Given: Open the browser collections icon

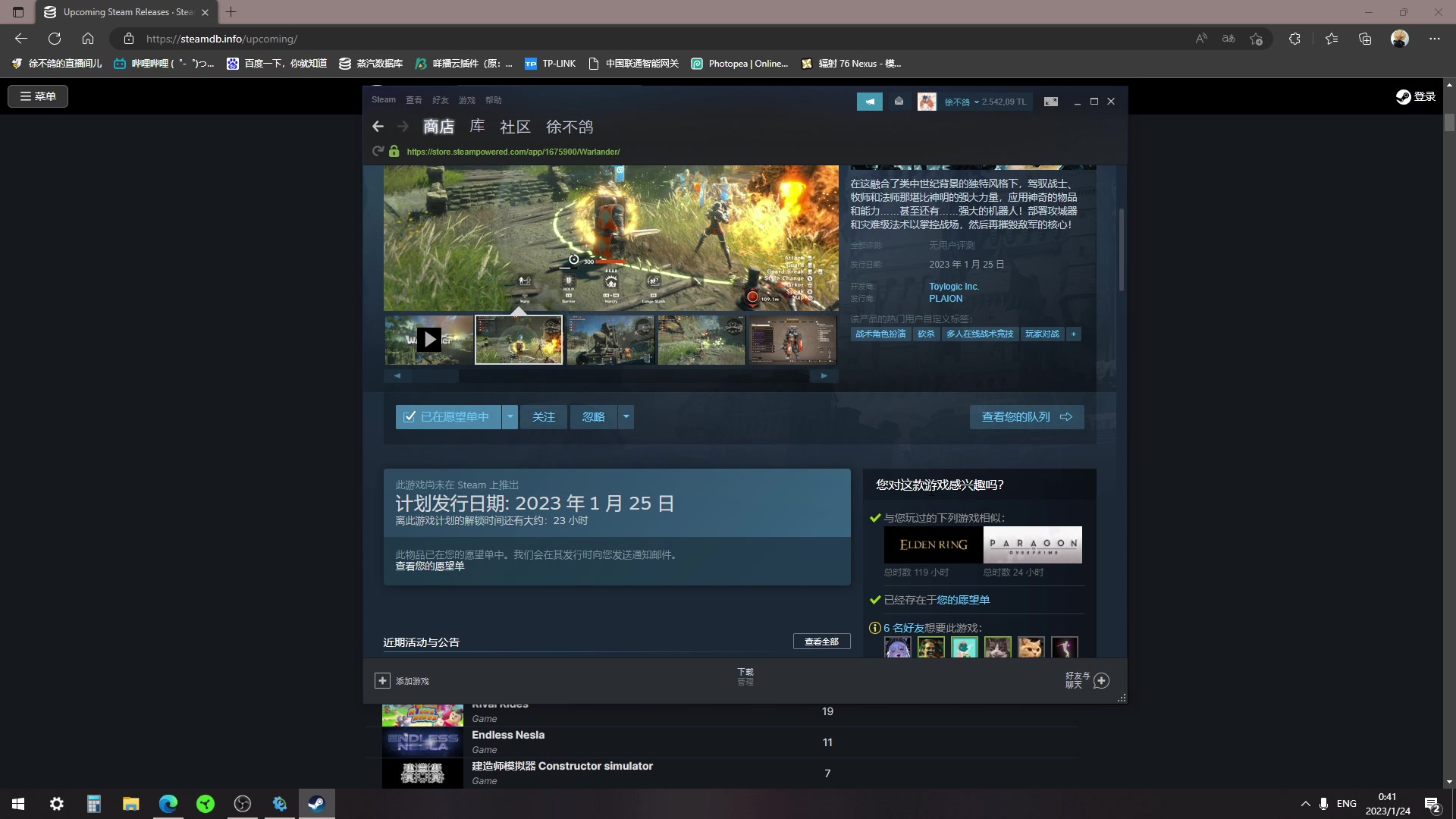Looking at the screenshot, I should 1365,39.
